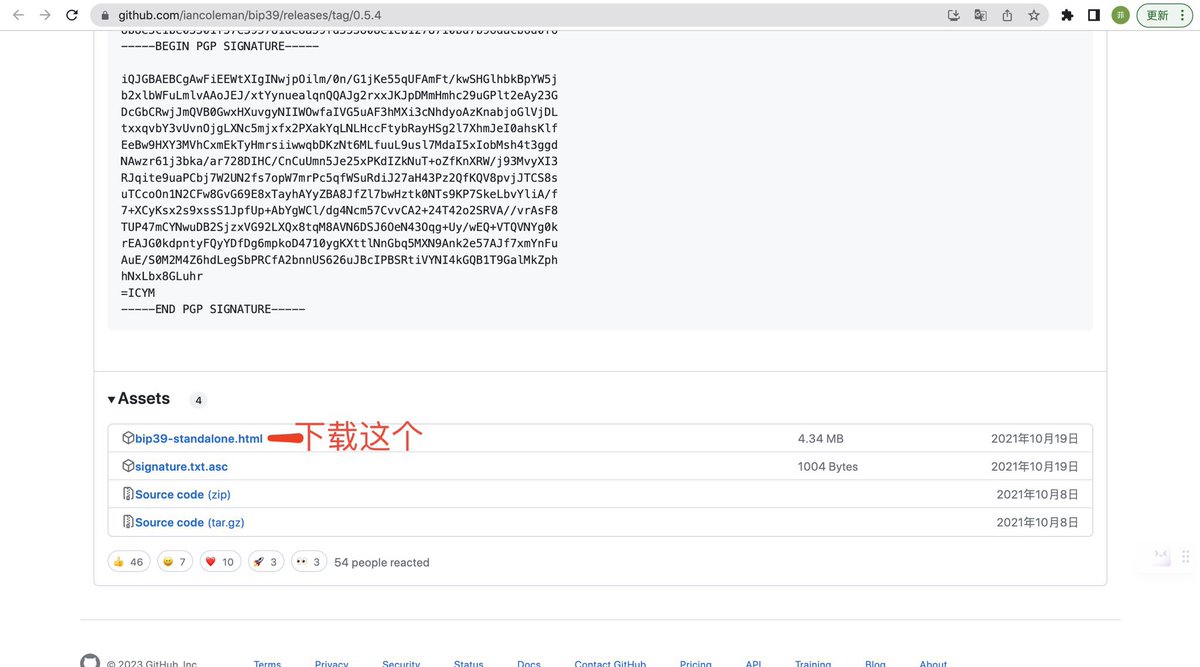Open the green profile avatar
The width and height of the screenshot is (1200, 667).
[1121, 15]
